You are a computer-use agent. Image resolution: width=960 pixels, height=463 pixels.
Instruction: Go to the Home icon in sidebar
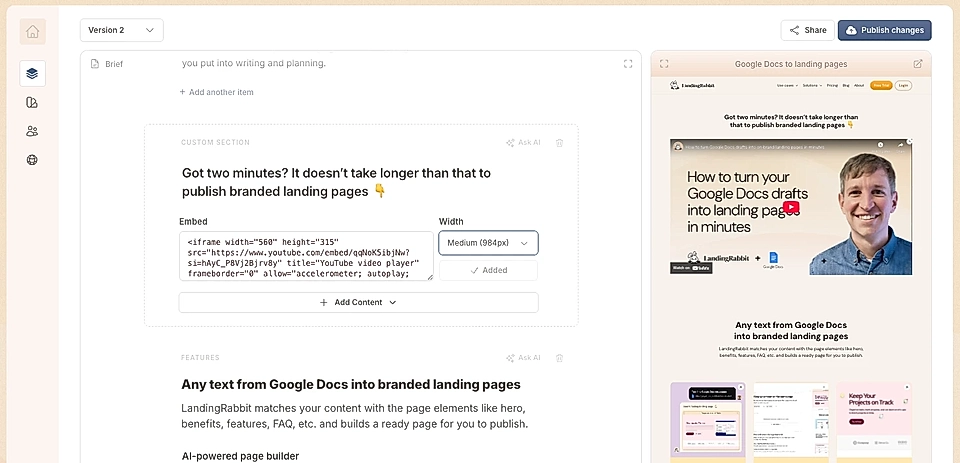(x=32, y=31)
